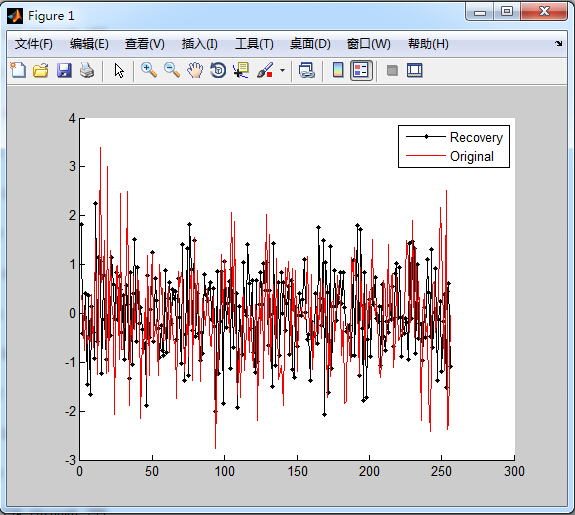
Task: Expand the toolbar dock arrow at menu right
Action: (x=558, y=44)
